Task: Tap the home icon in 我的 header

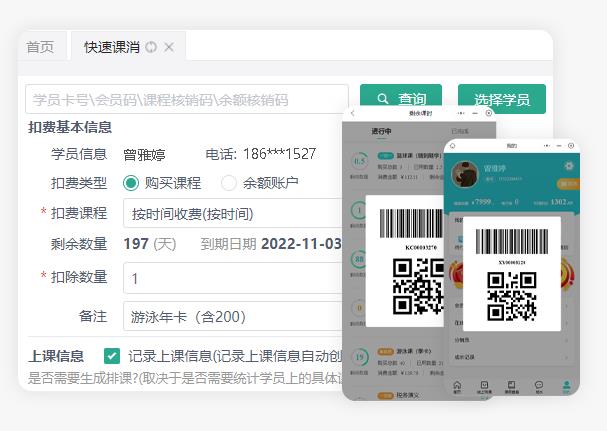Action: [452, 146]
